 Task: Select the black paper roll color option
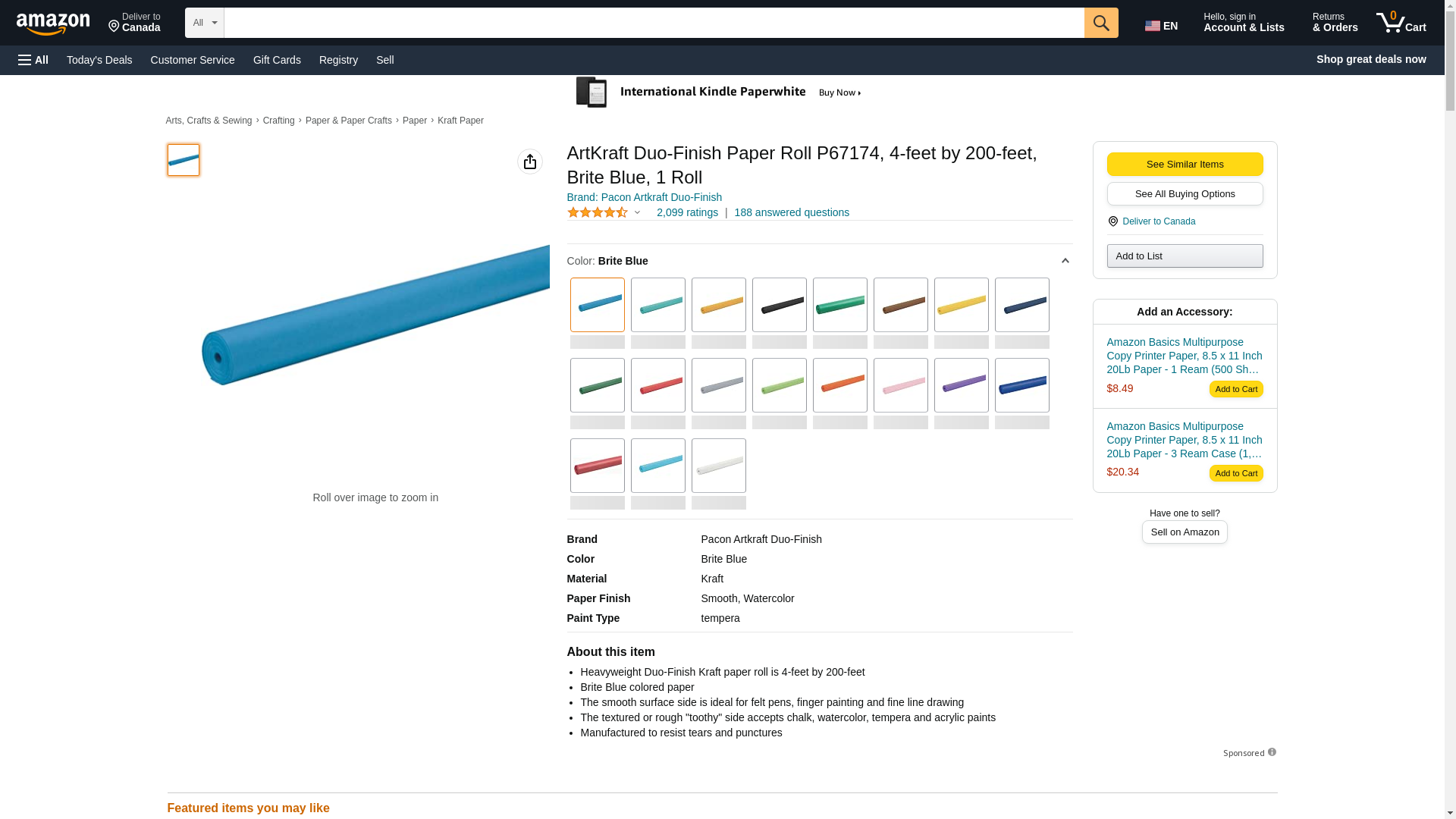[779, 305]
